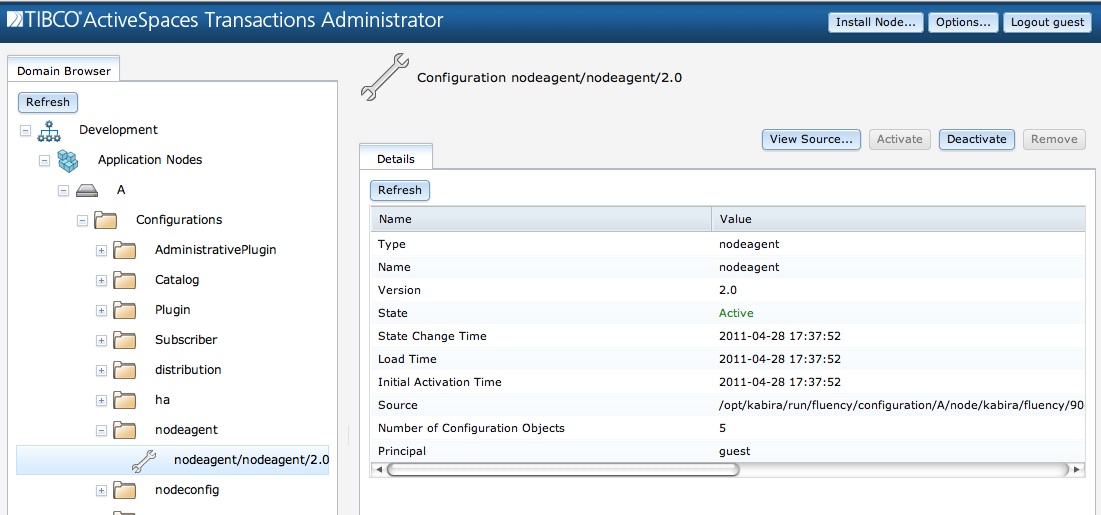
Task: Click the distribution folder icon
Action: [124, 370]
